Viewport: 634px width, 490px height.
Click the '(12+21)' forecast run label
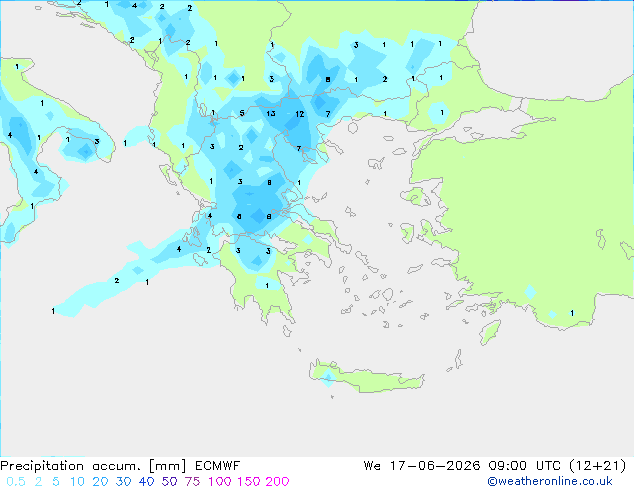[x=597, y=466]
